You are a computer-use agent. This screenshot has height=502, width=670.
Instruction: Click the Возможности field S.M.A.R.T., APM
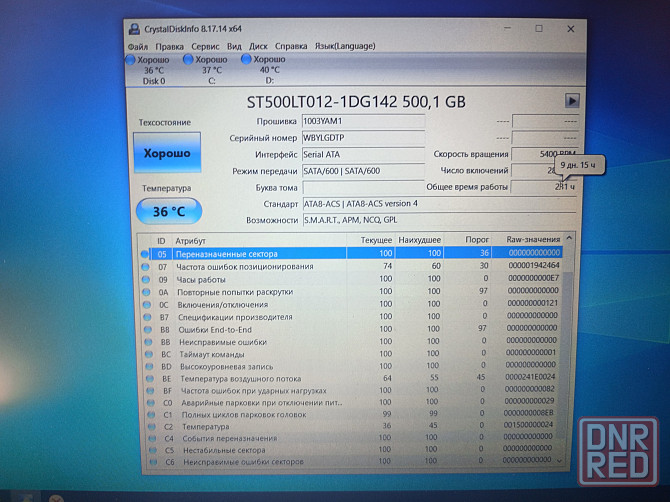point(440,220)
